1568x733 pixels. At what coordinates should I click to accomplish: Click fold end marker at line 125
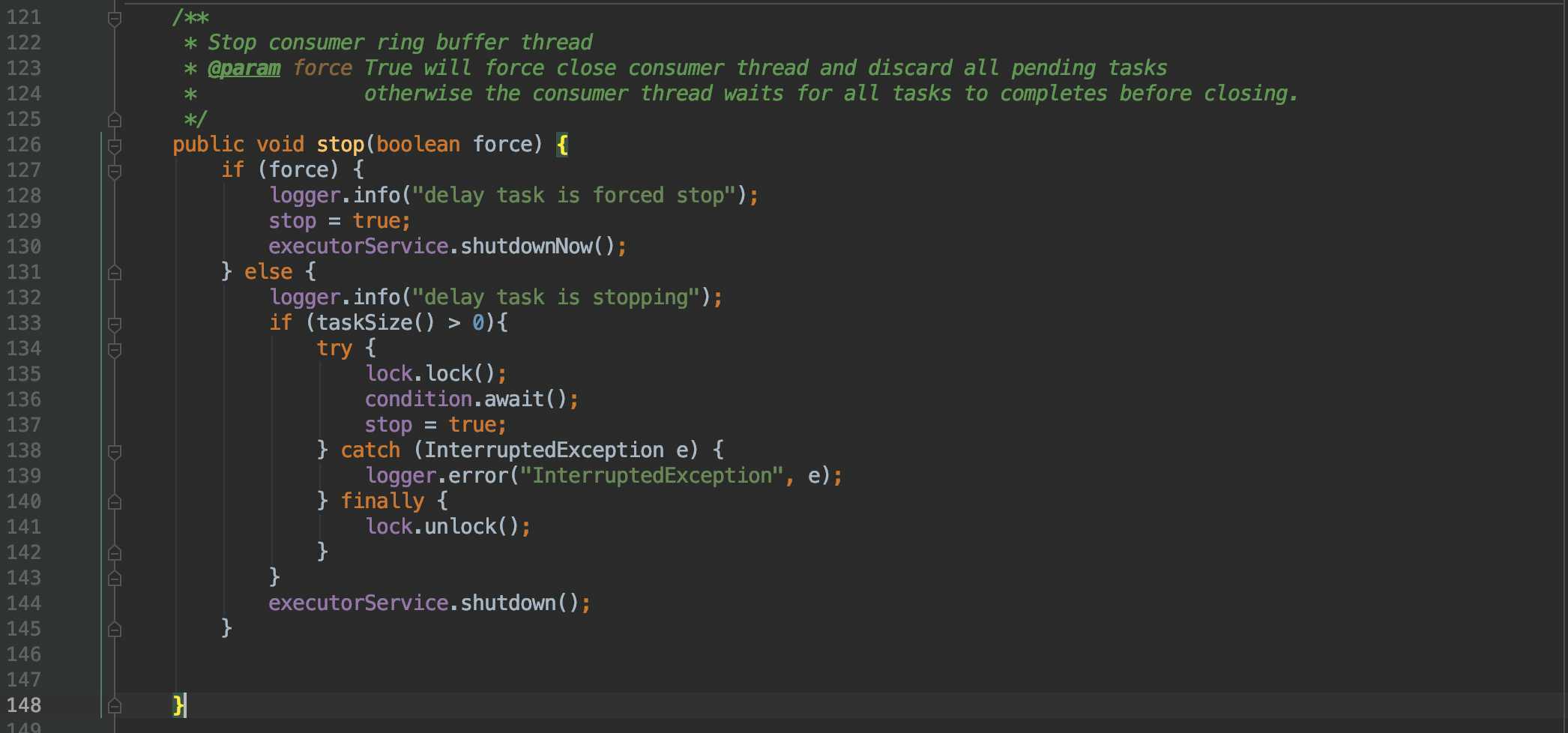coord(115,120)
